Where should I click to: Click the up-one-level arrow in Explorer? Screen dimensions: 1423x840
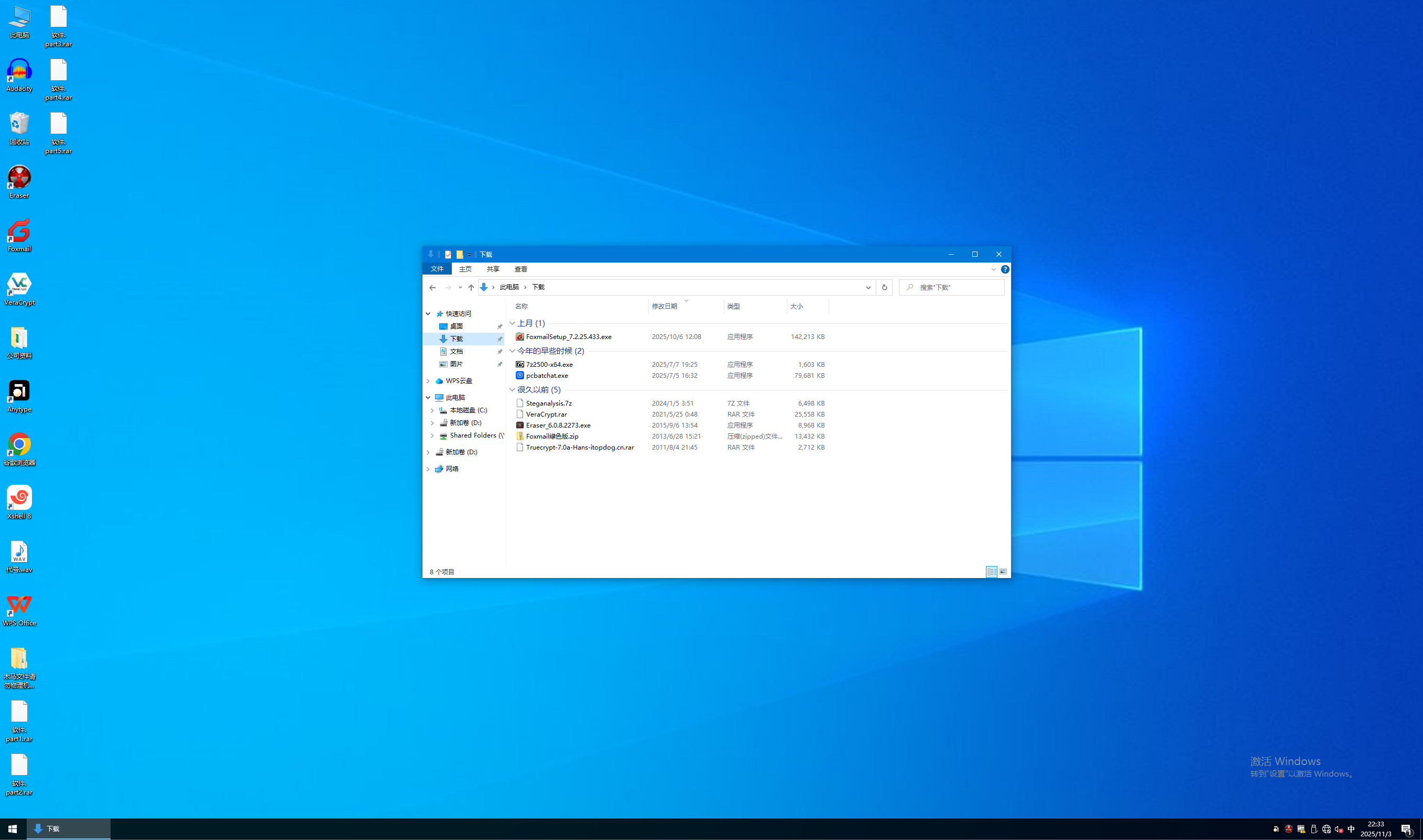[x=471, y=288]
